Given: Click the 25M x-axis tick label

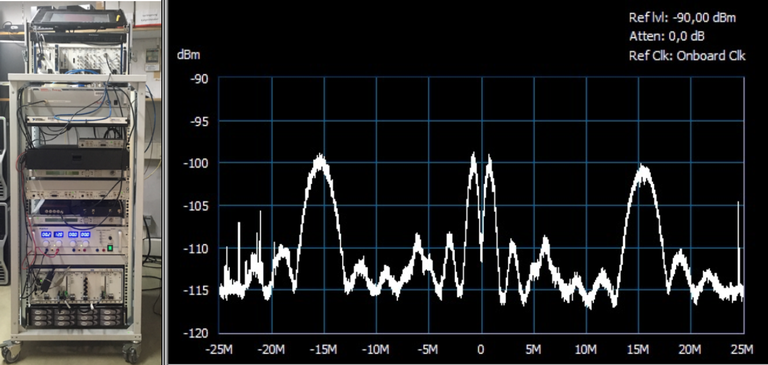Looking at the screenshot, I should click(x=743, y=350).
